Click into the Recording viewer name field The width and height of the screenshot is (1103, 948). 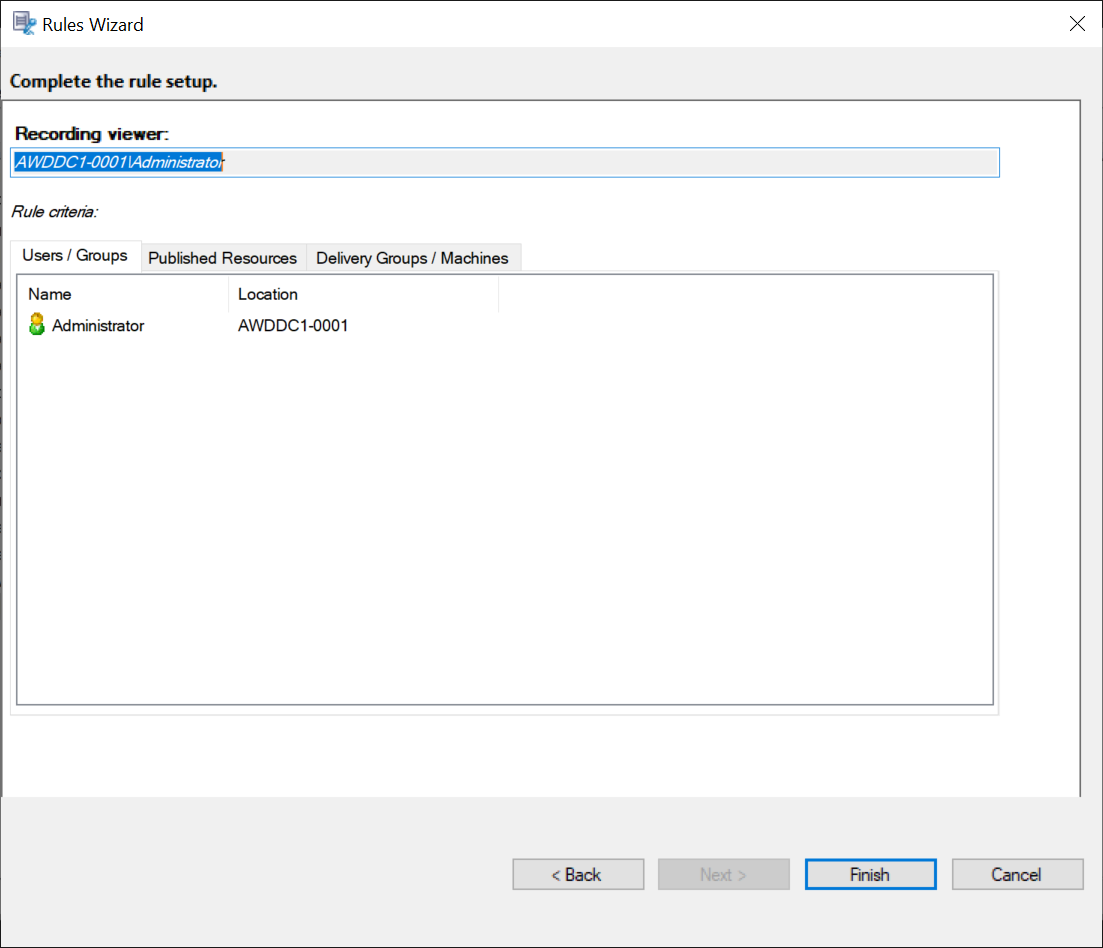(505, 162)
